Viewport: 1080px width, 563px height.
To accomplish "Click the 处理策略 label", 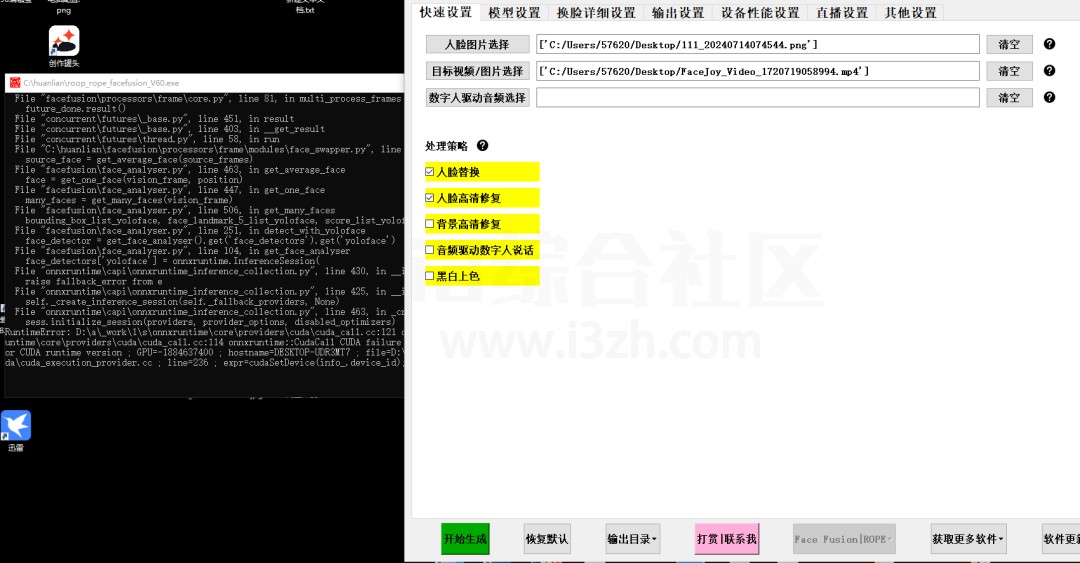I will (x=446, y=146).
